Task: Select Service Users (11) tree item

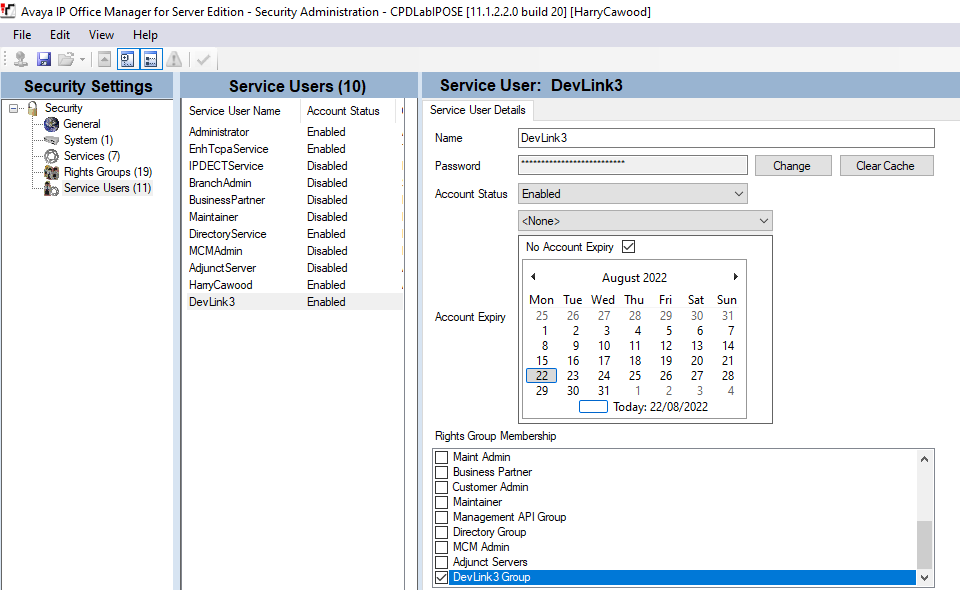Action: coord(107,188)
